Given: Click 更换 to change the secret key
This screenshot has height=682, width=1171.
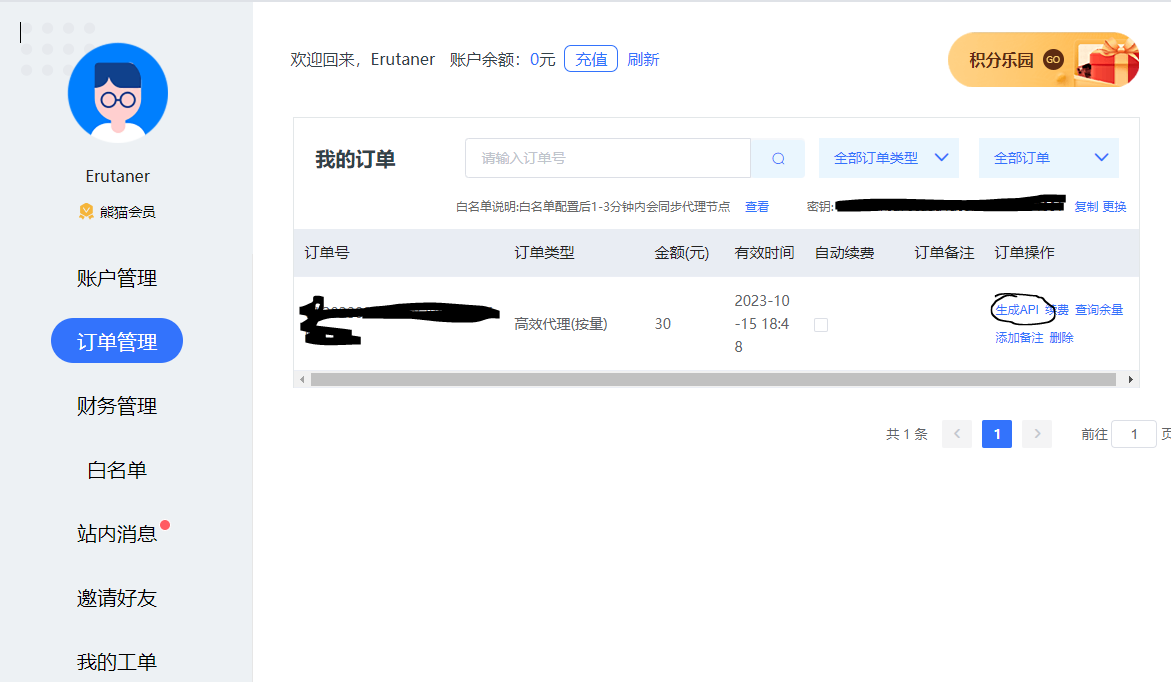Looking at the screenshot, I should click(1114, 207).
